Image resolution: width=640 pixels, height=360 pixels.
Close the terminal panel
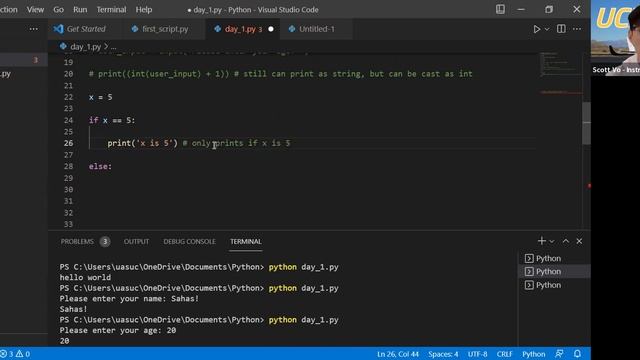tap(579, 241)
